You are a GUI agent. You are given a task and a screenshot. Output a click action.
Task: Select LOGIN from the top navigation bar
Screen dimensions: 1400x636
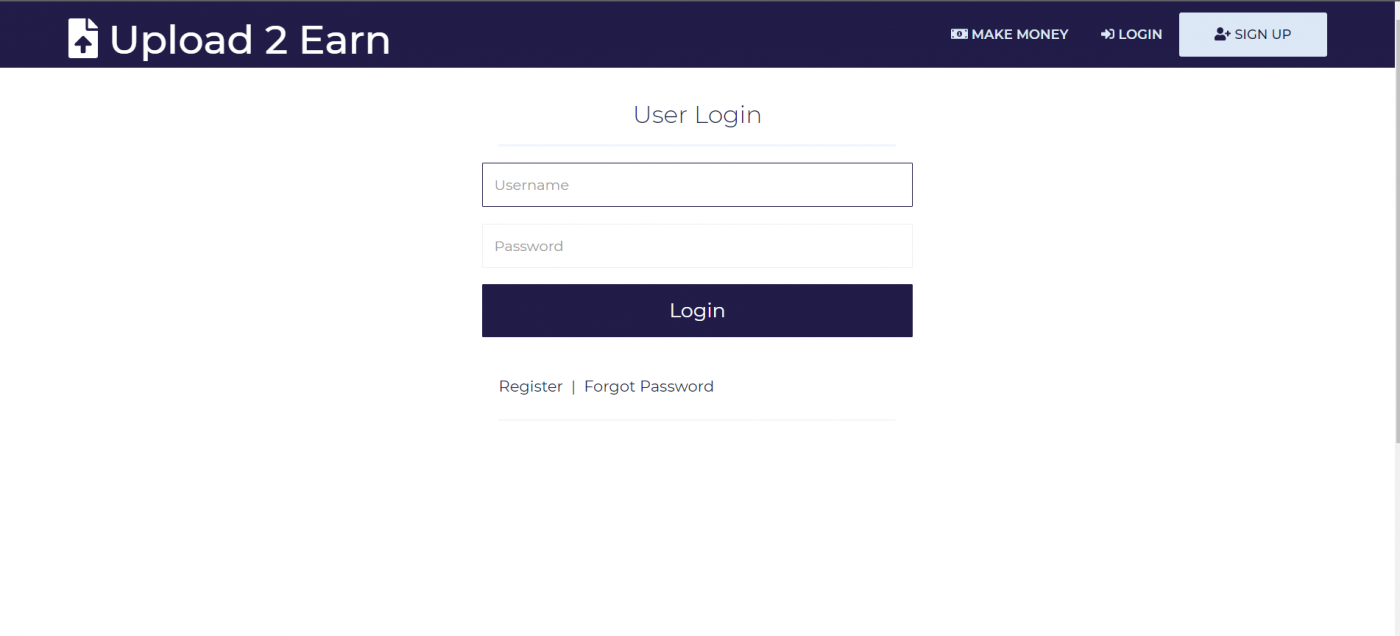[1141, 34]
